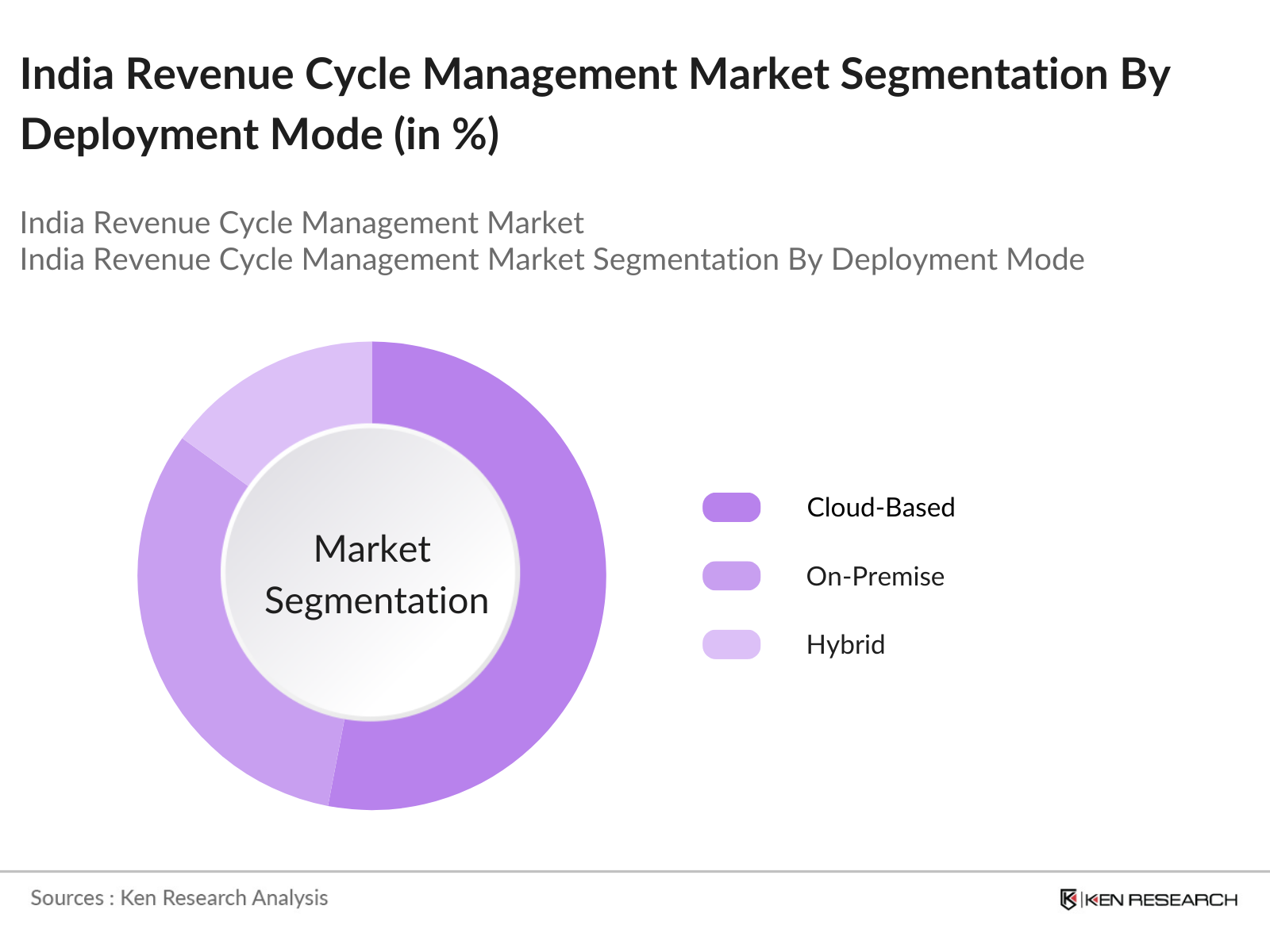
Task: Click the Ken Research logo icon
Action: pos(1068,900)
